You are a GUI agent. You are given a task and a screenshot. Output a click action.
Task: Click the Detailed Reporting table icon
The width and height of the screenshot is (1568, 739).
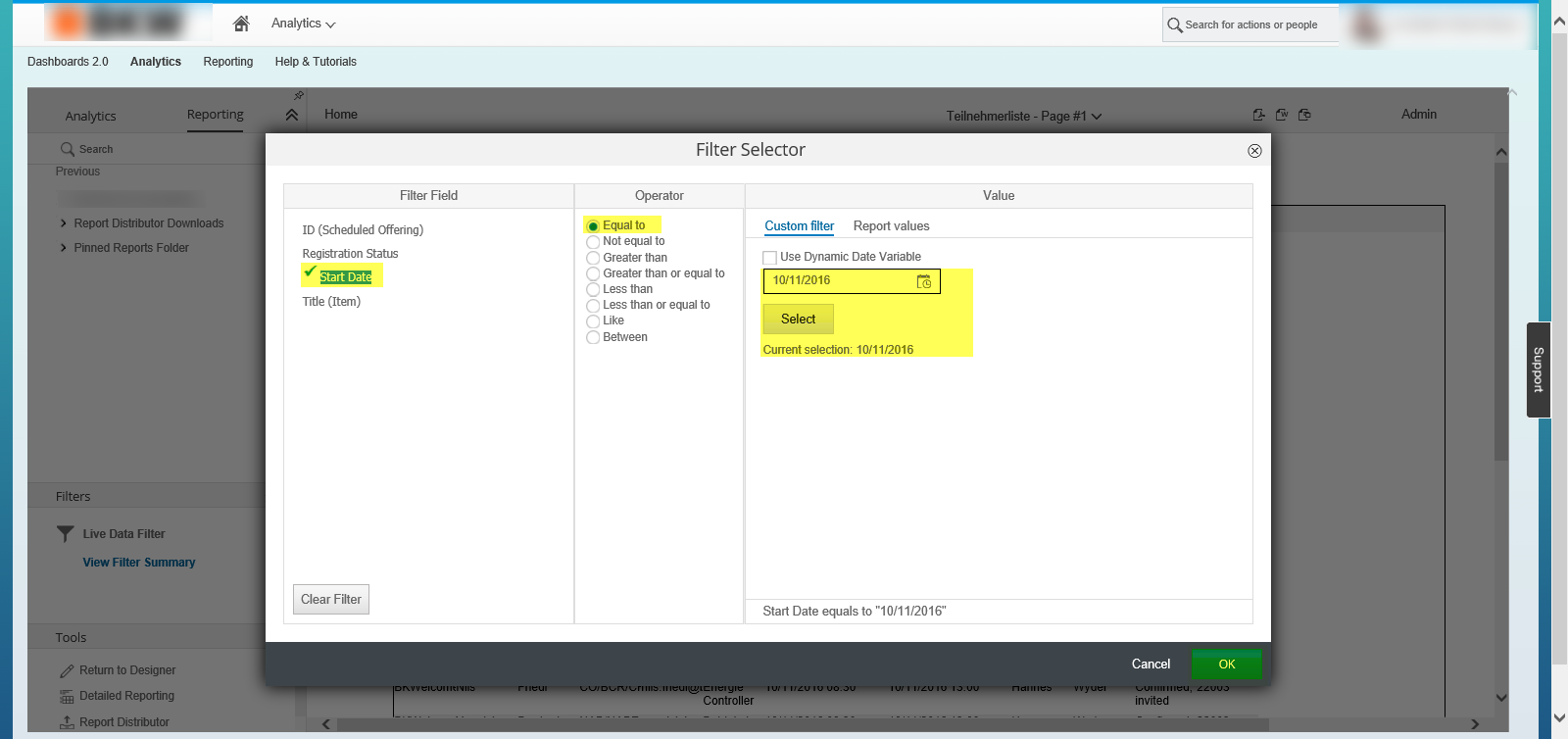coord(67,697)
